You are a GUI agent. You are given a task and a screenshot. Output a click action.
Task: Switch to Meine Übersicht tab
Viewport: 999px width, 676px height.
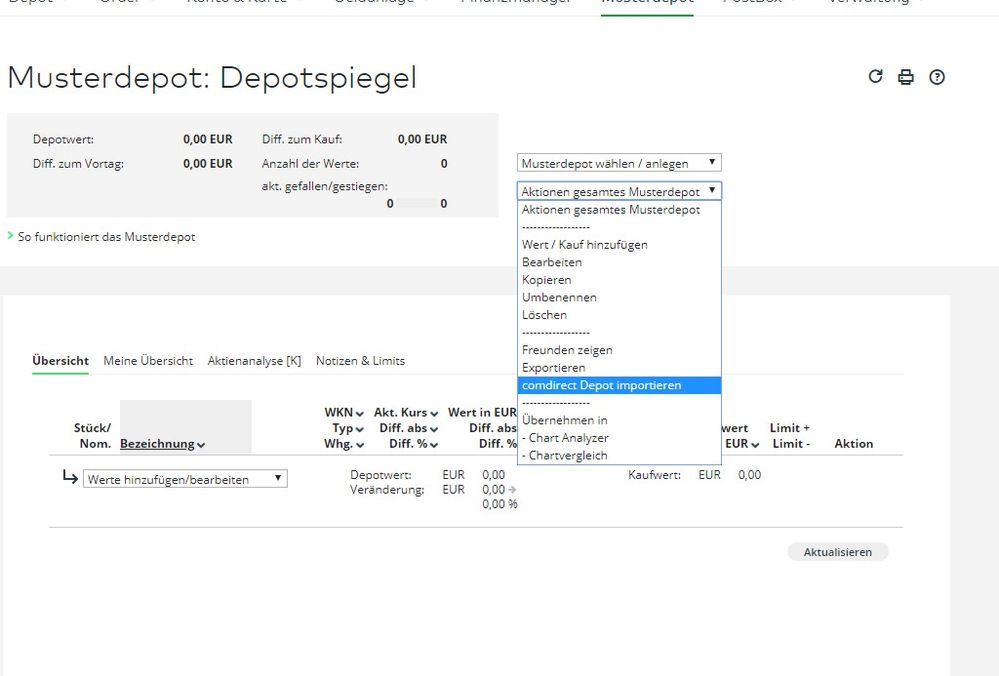[148, 361]
